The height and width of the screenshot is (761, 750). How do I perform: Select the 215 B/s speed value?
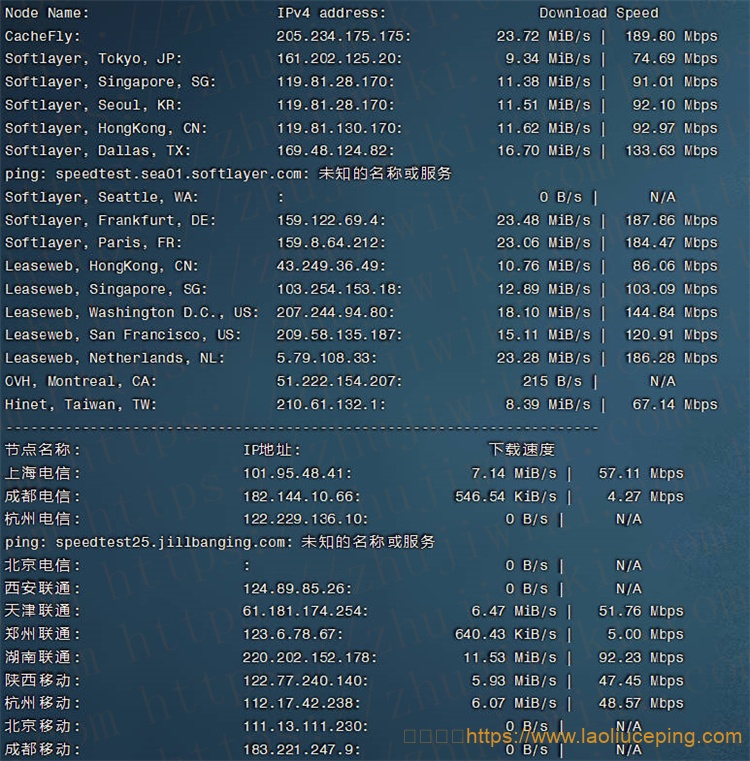[x=552, y=382]
